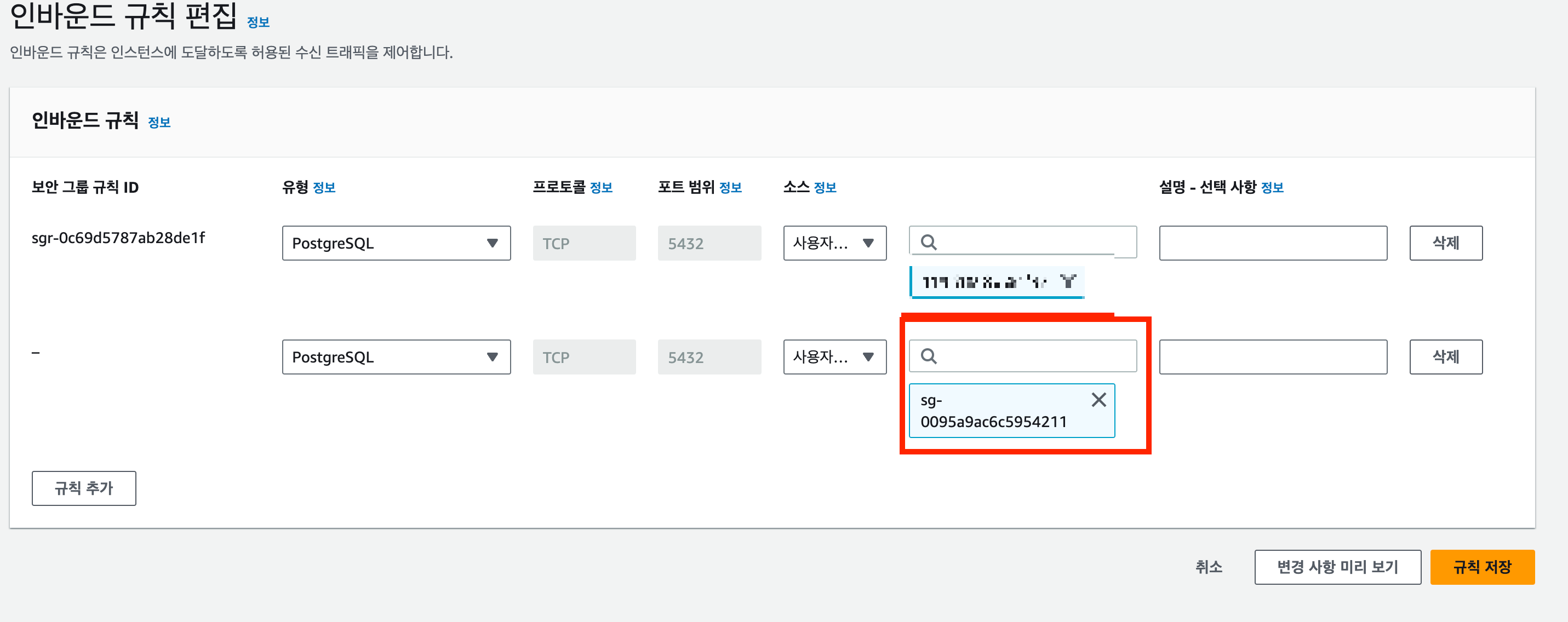Click the search icon in first rule's source field
Image resolution: width=1568 pixels, height=622 pixels.
point(928,242)
